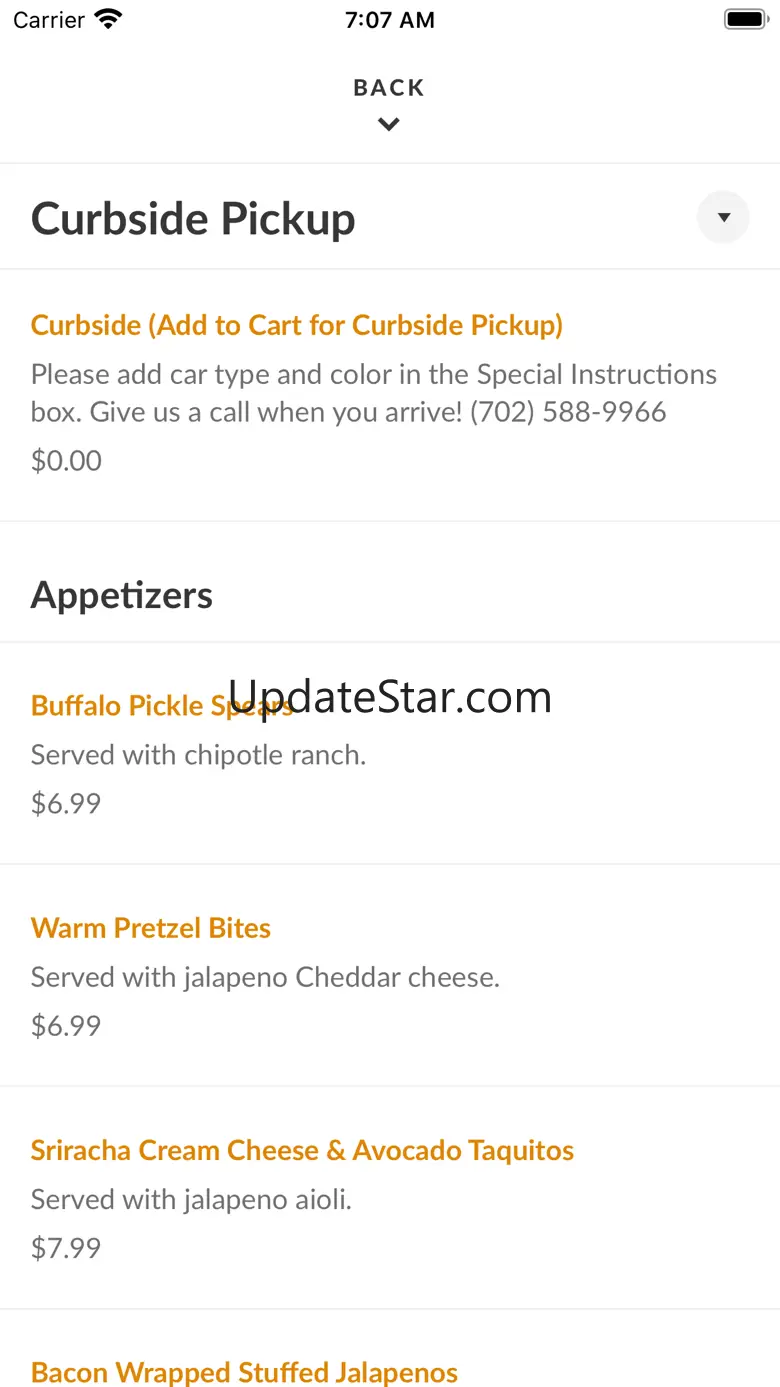Click the battery icon in status bar
This screenshot has width=780, height=1387.
pyautogui.click(x=744, y=19)
